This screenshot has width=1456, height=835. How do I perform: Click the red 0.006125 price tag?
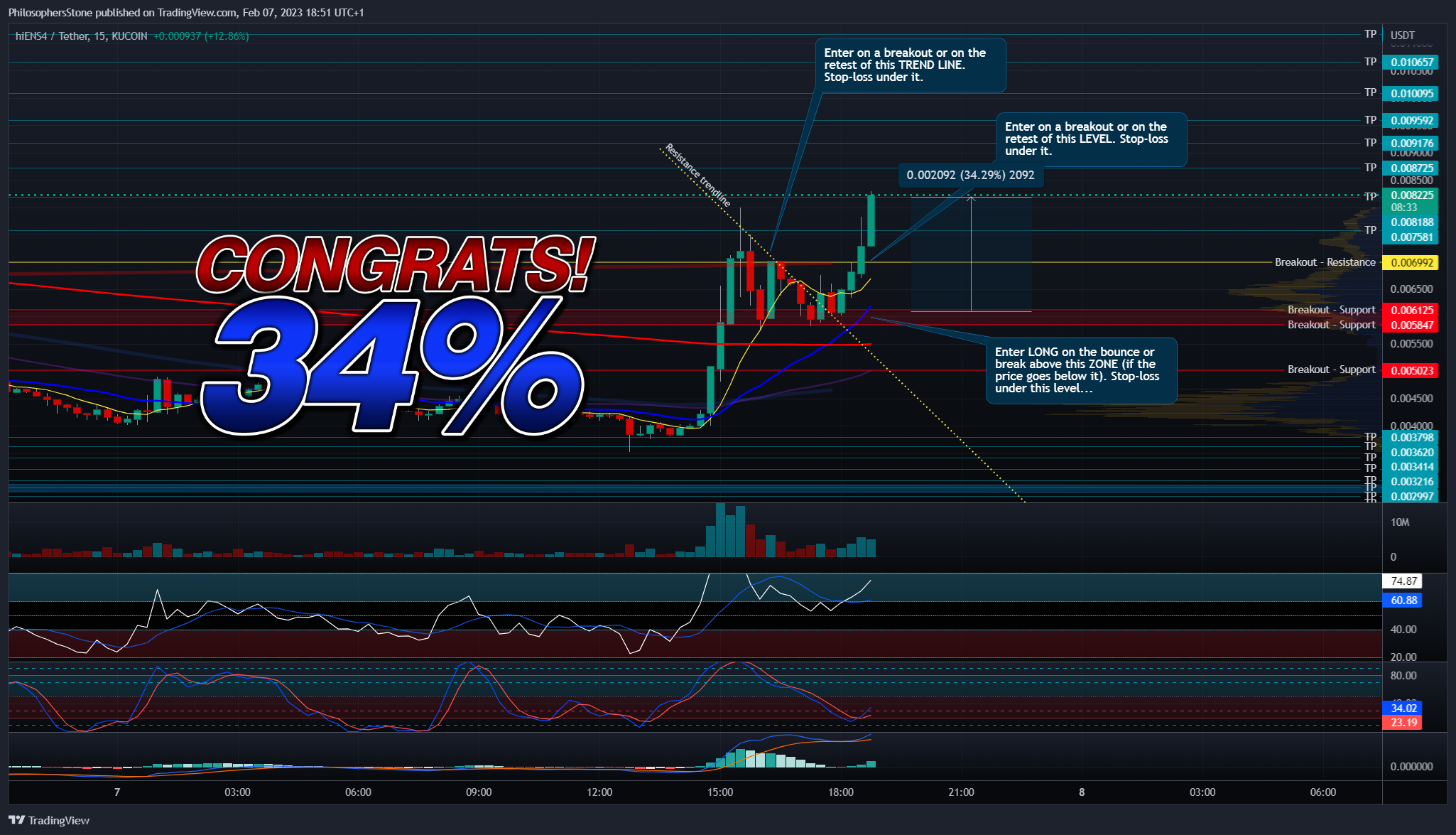(1411, 310)
